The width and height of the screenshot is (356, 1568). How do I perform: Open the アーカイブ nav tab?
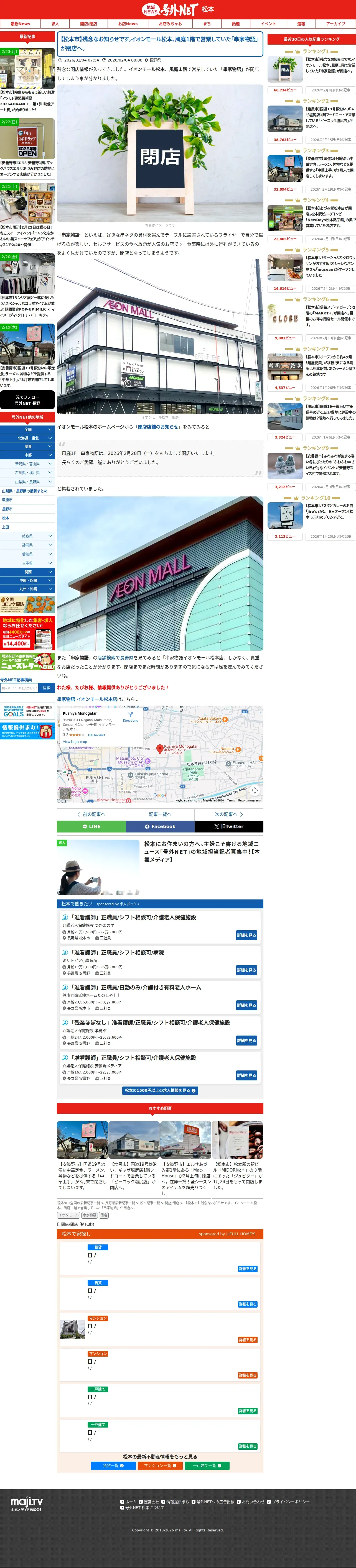click(x=335, y=24)
